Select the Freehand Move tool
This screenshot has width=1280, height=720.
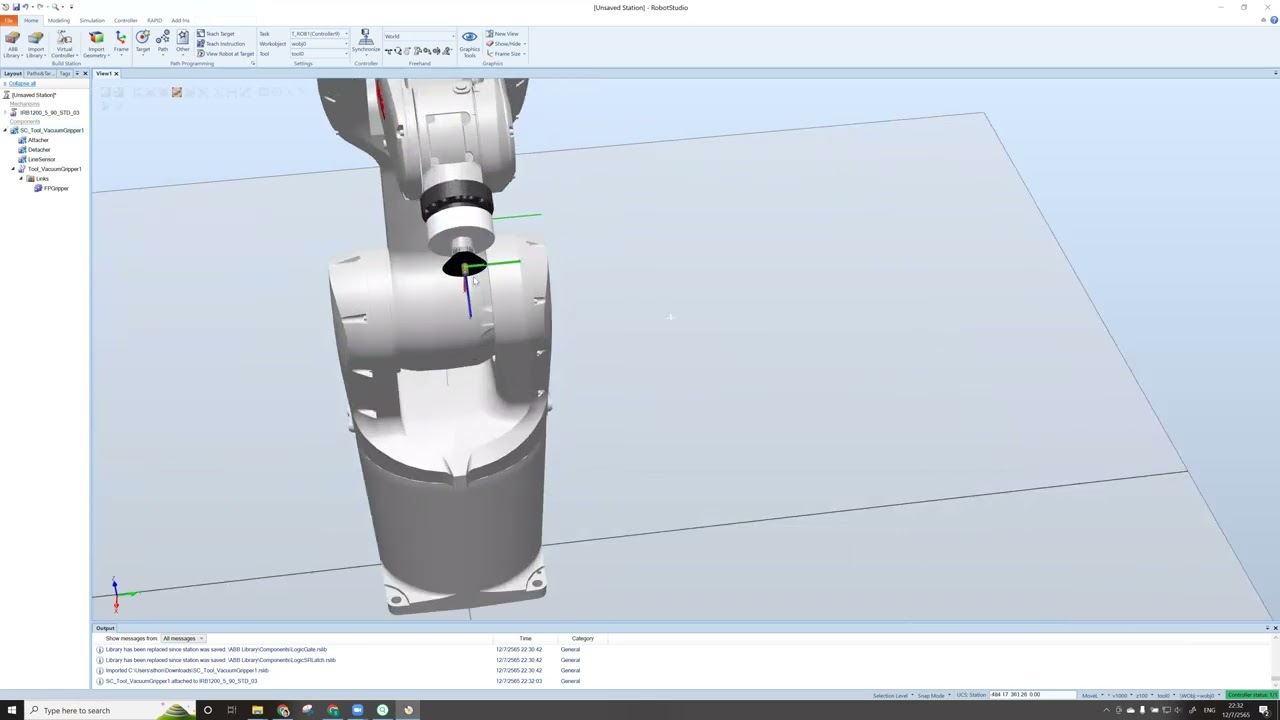389,51
